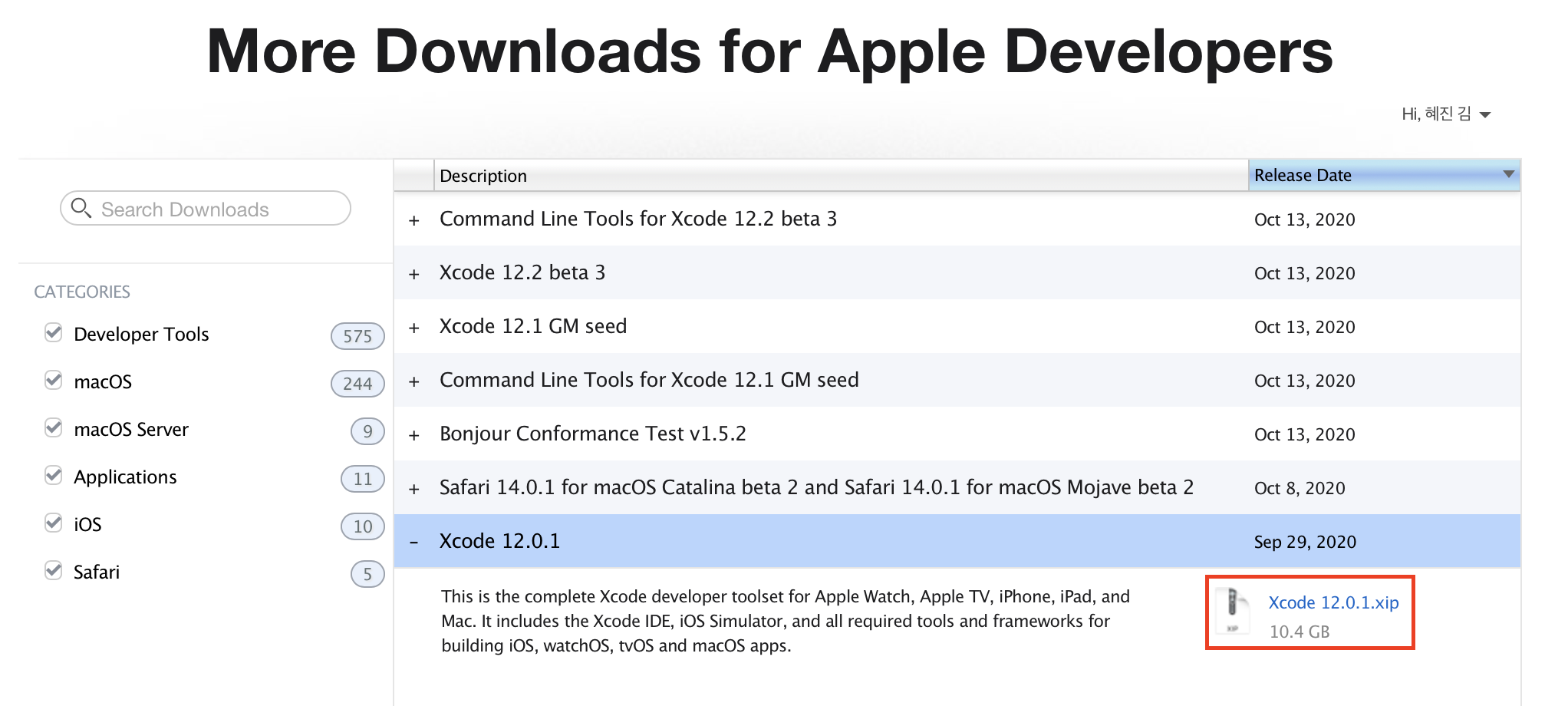Expand Command Line Tools for Xcode 12.2 beta 3
Image resolution: width=1568 pixels, height=706 pixels.
point(414,220)
